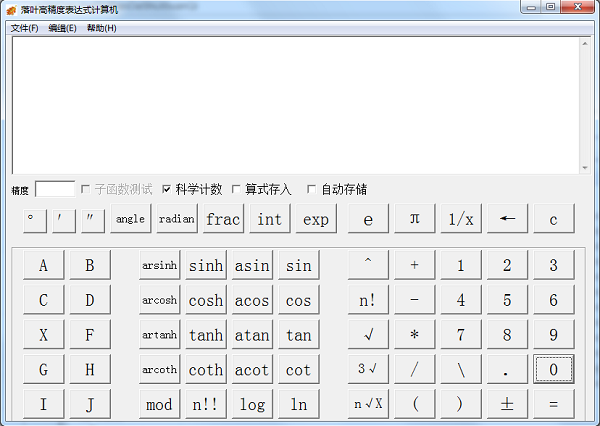Click the text area scrollbar up arrow
600x426 pixels.
coord(585,44)
